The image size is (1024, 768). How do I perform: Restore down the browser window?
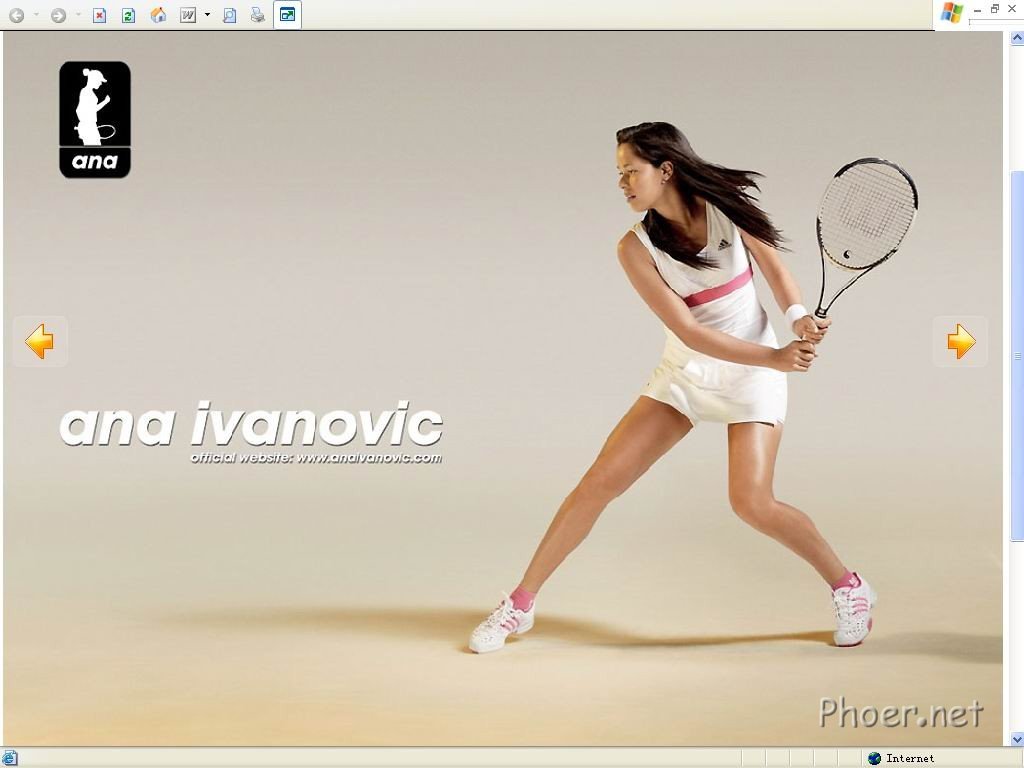pyautogui.click(x=995, y=9)
